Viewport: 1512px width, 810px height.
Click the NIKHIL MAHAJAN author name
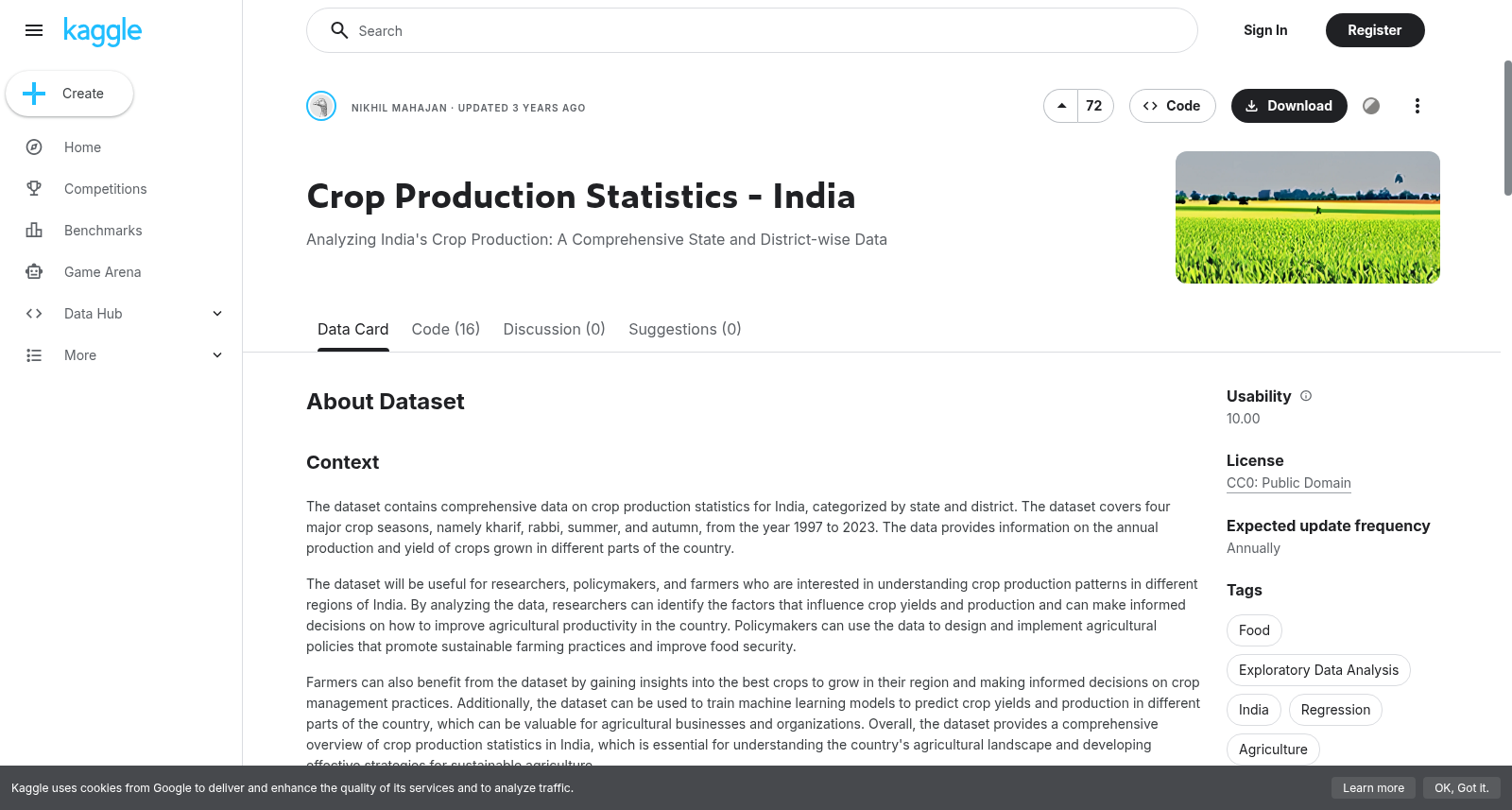coord(399,108)
